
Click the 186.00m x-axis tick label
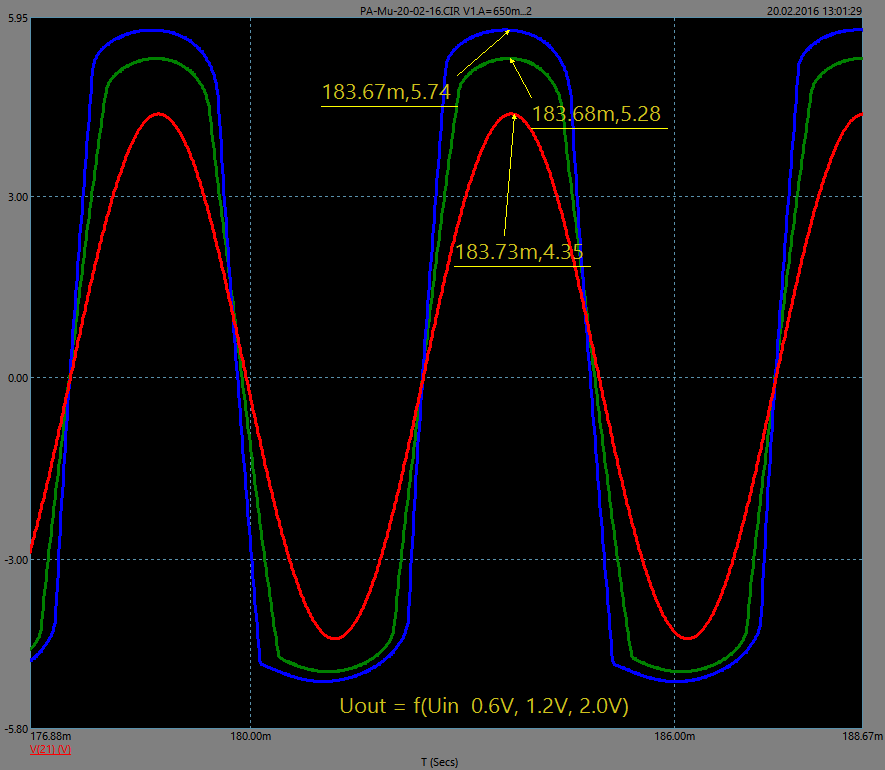pyautogui.click(x=674, y=738)
